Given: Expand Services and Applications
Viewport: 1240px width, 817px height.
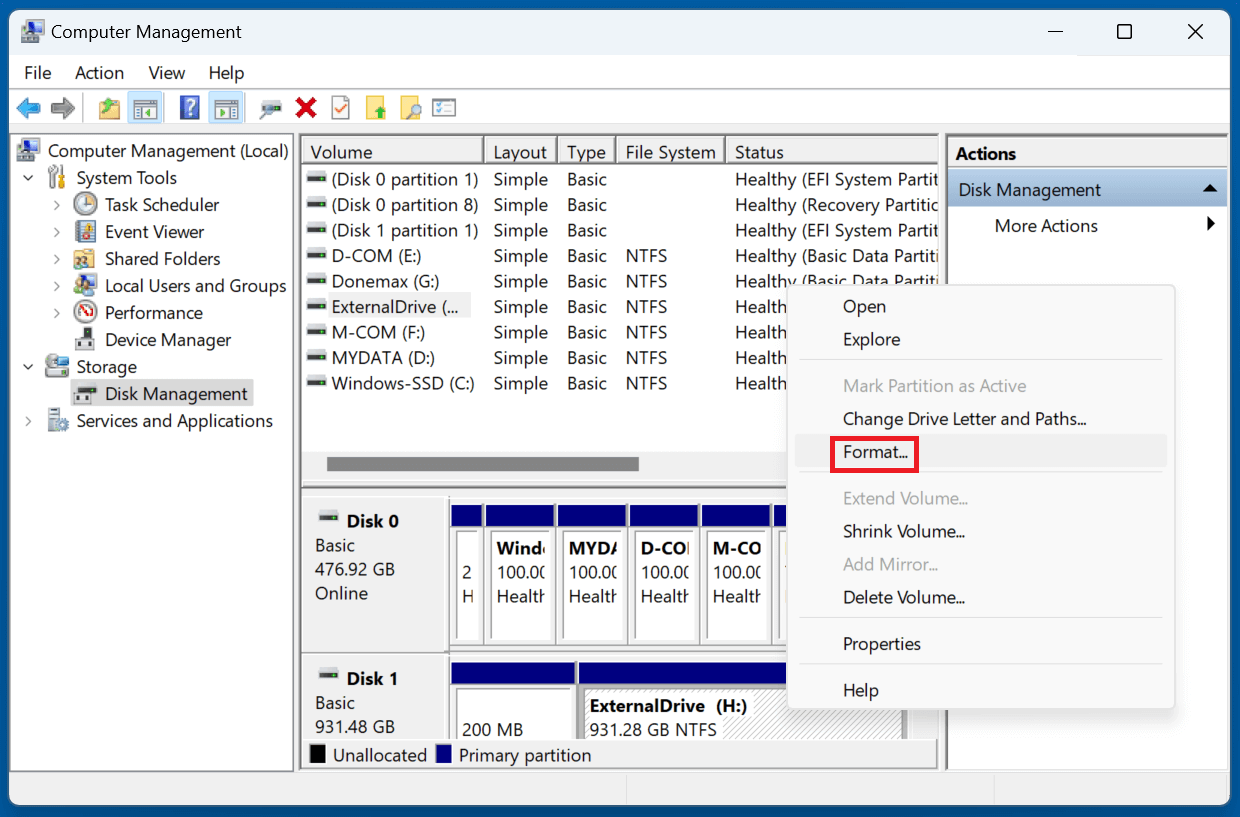Looking at the screenshot, I should coord(28,421).
